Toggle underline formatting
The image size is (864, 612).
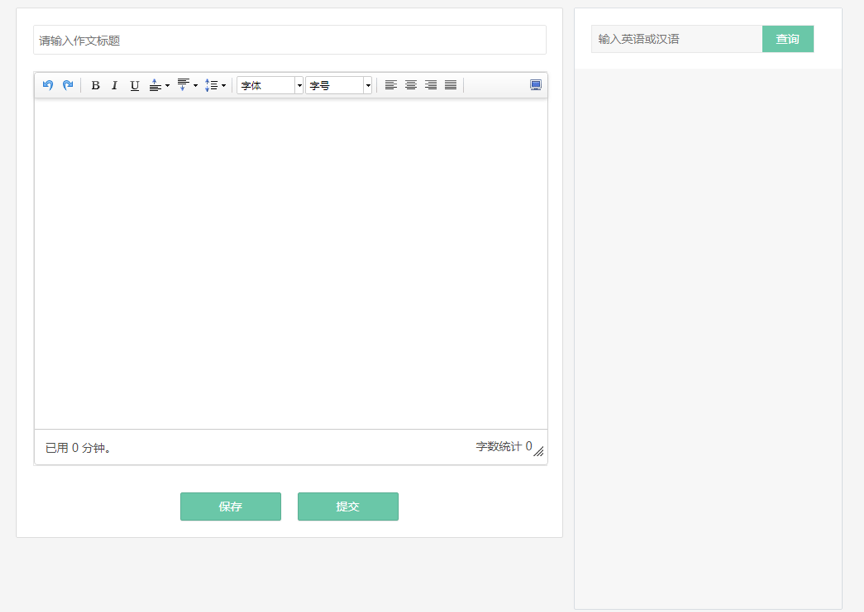134,85
